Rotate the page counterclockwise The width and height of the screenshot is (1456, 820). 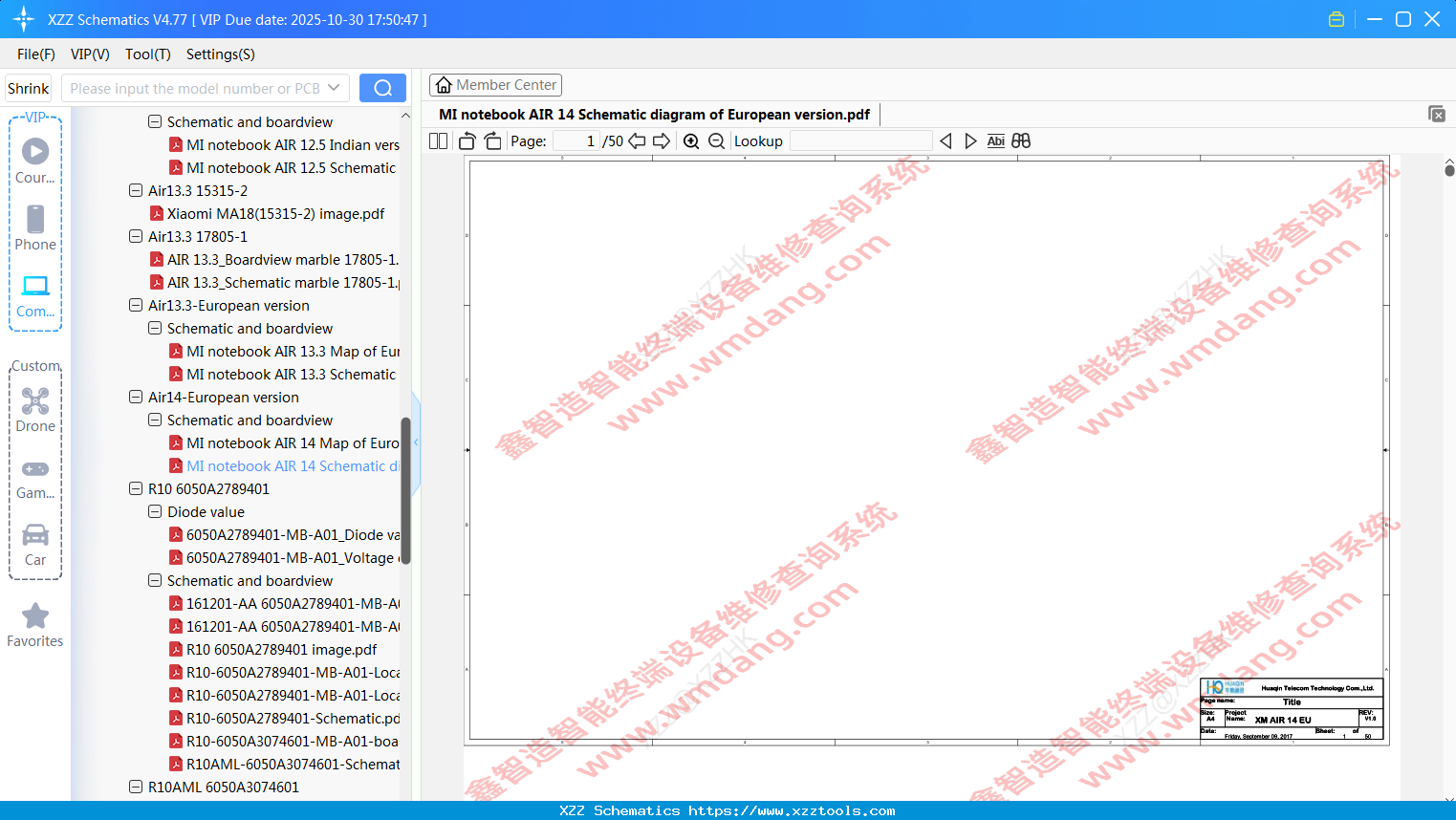467,140
